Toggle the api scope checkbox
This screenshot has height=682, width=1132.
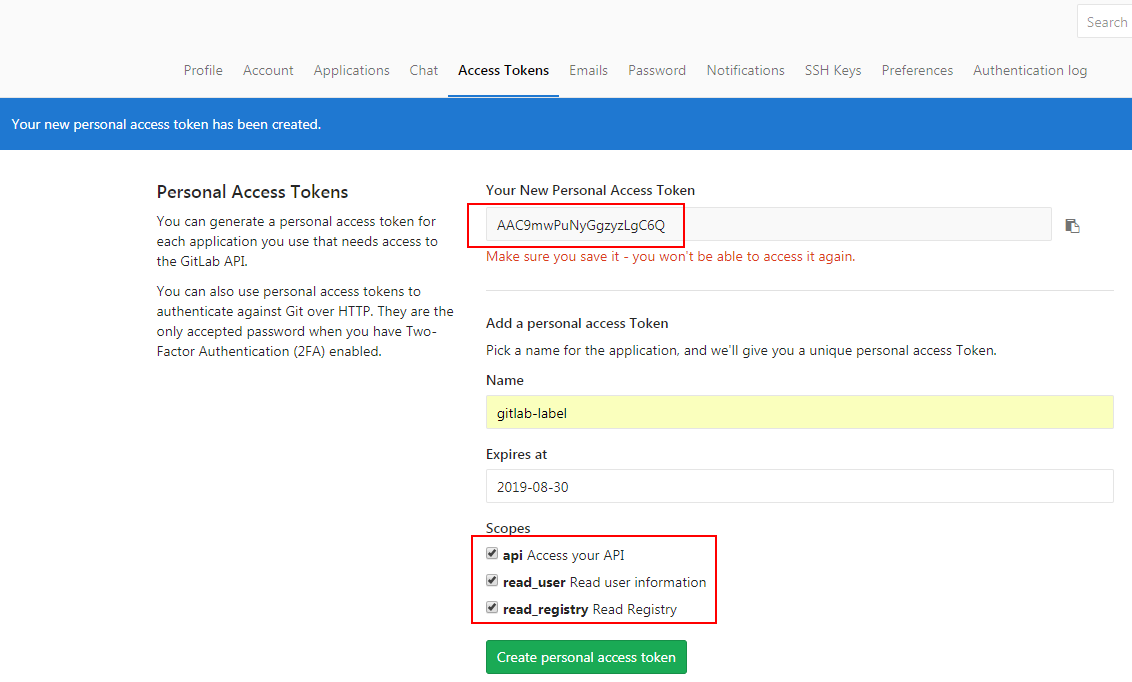tap(492, 554)
